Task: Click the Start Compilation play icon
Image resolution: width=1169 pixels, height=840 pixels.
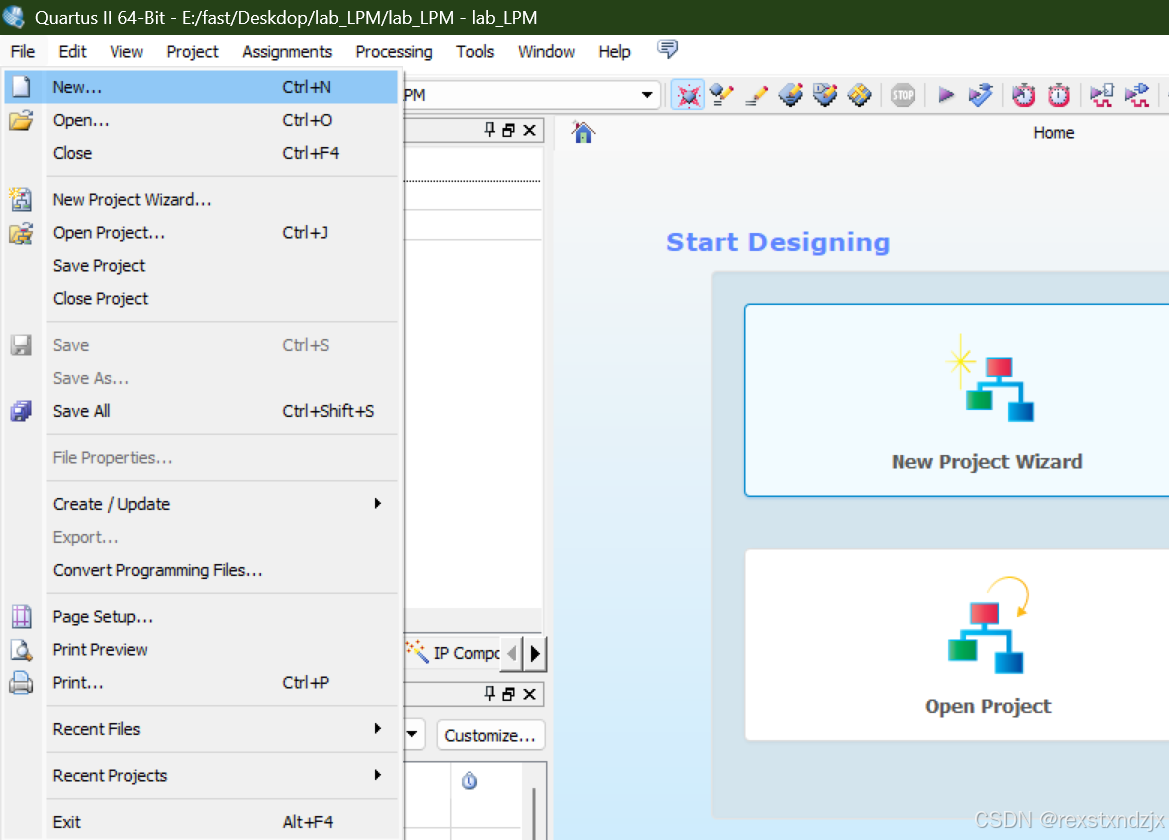Action: click(x=945, y=95)
